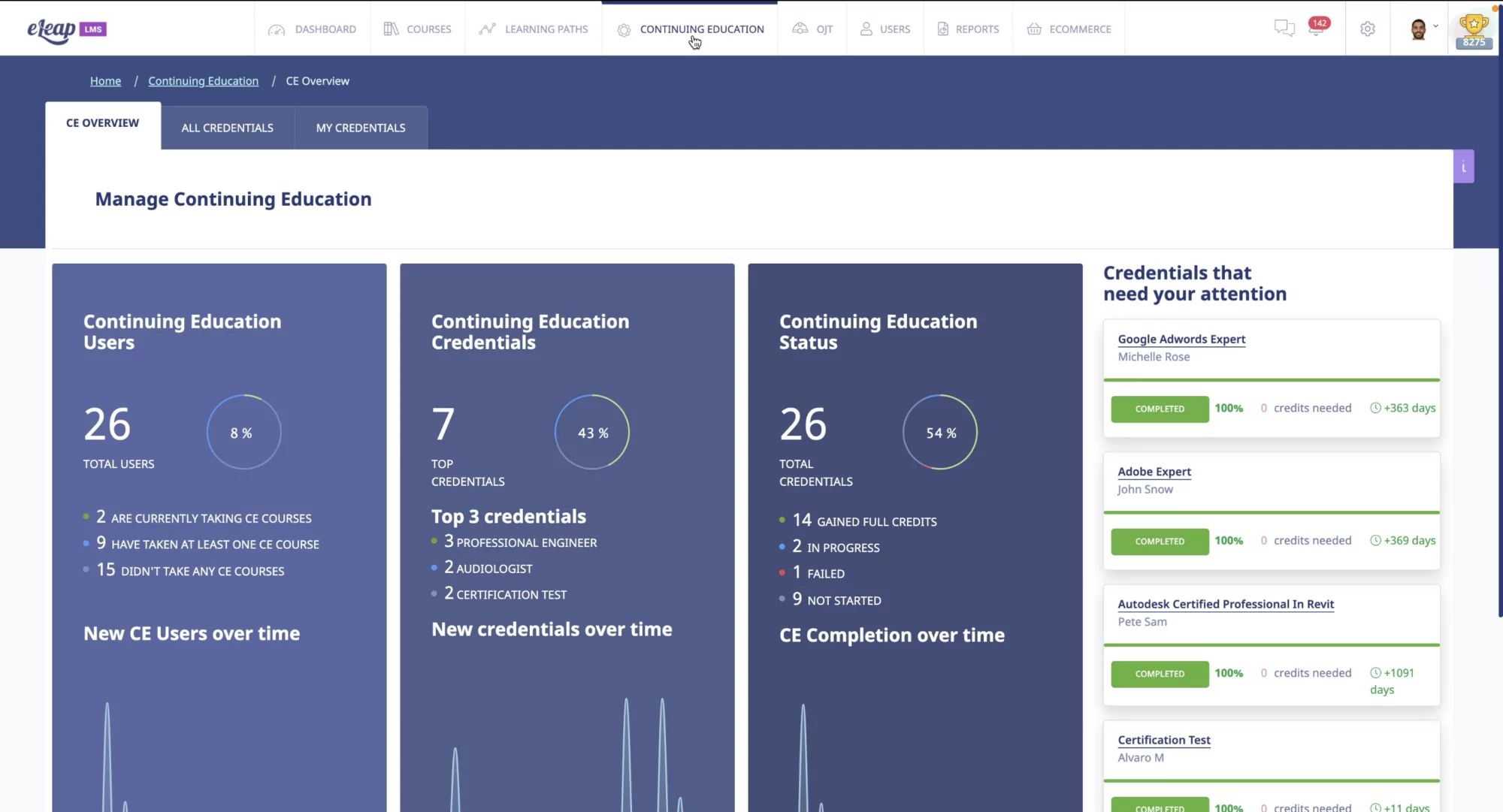Click 'TOTAL USERS' count 26
Image resolution: width=1503 pixels, height=812 pixels.
[x=107, y=424]
